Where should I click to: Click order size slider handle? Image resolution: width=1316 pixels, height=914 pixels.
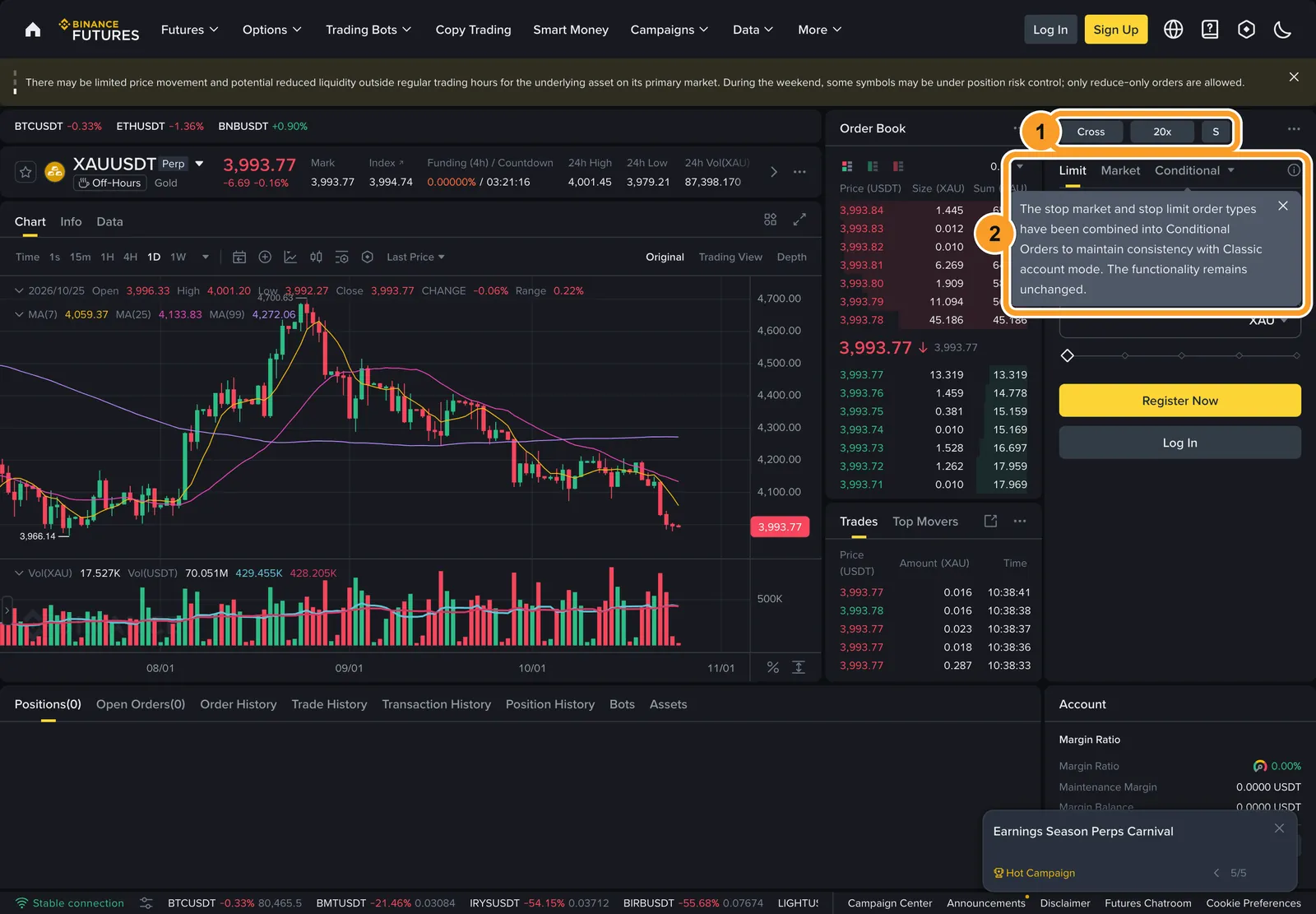coord(1067,355)
